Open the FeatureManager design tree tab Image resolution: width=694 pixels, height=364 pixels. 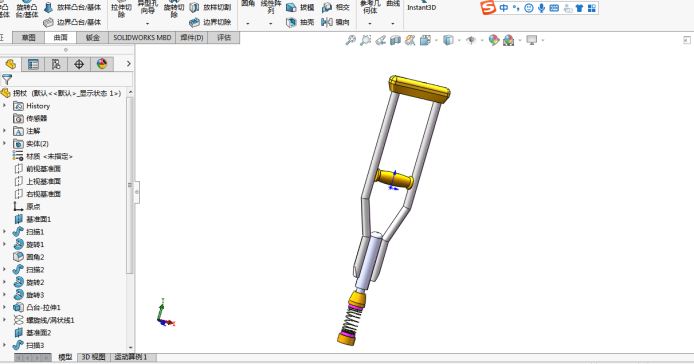point(11,64)
